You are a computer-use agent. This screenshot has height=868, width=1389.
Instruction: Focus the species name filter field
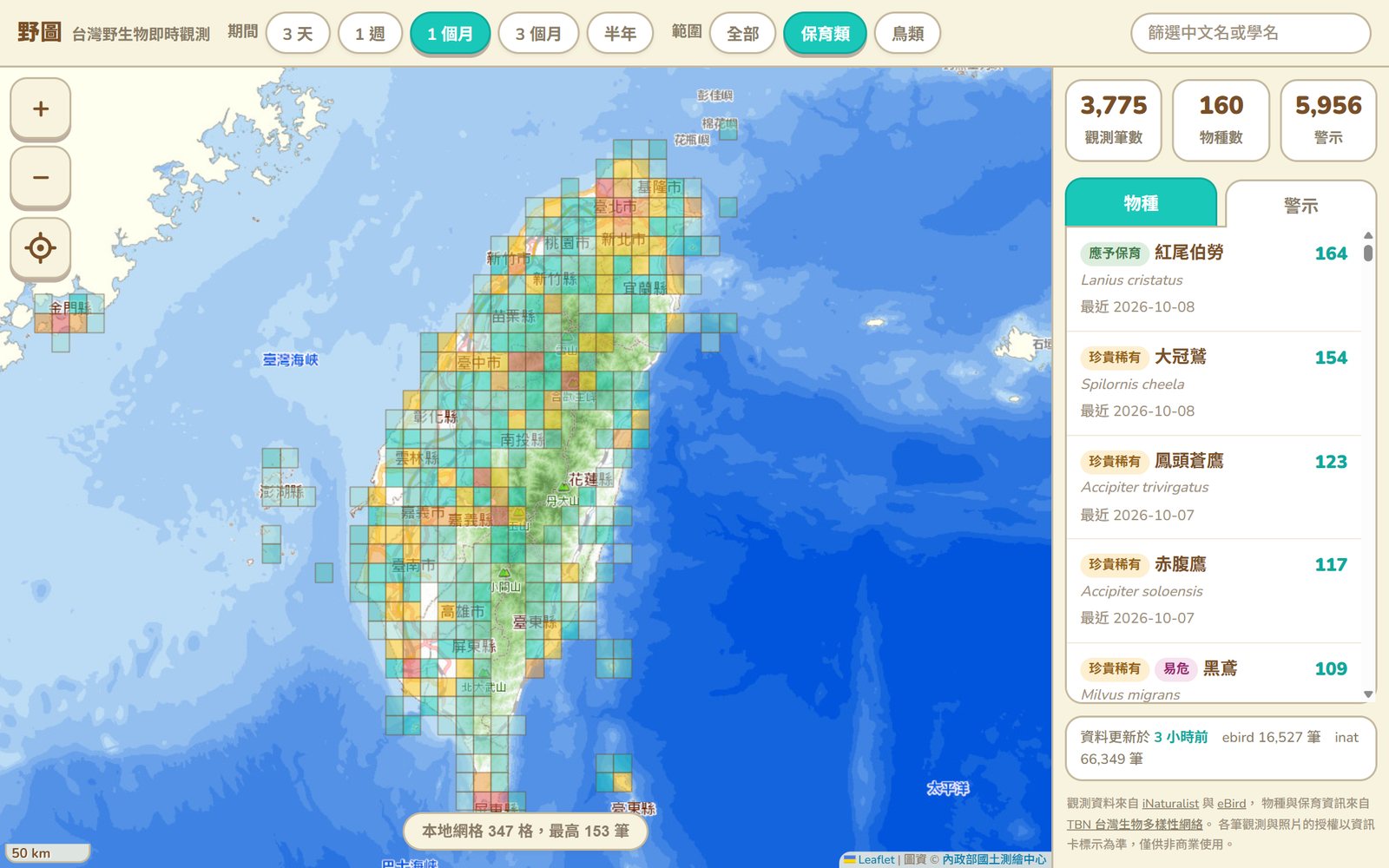point(1251,33)
